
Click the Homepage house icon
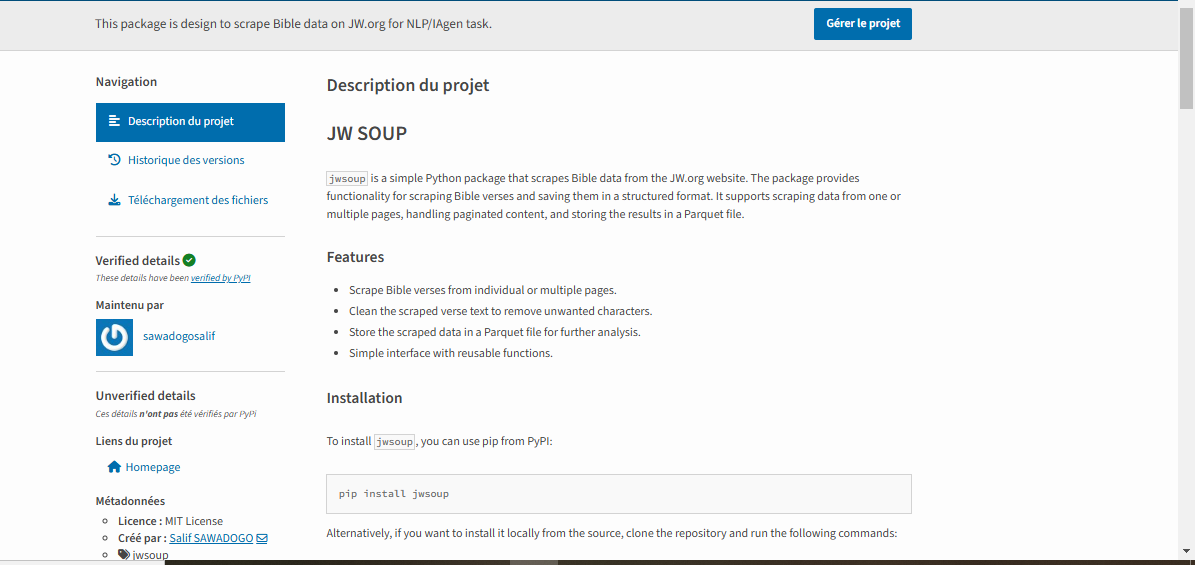pos(114,467)
